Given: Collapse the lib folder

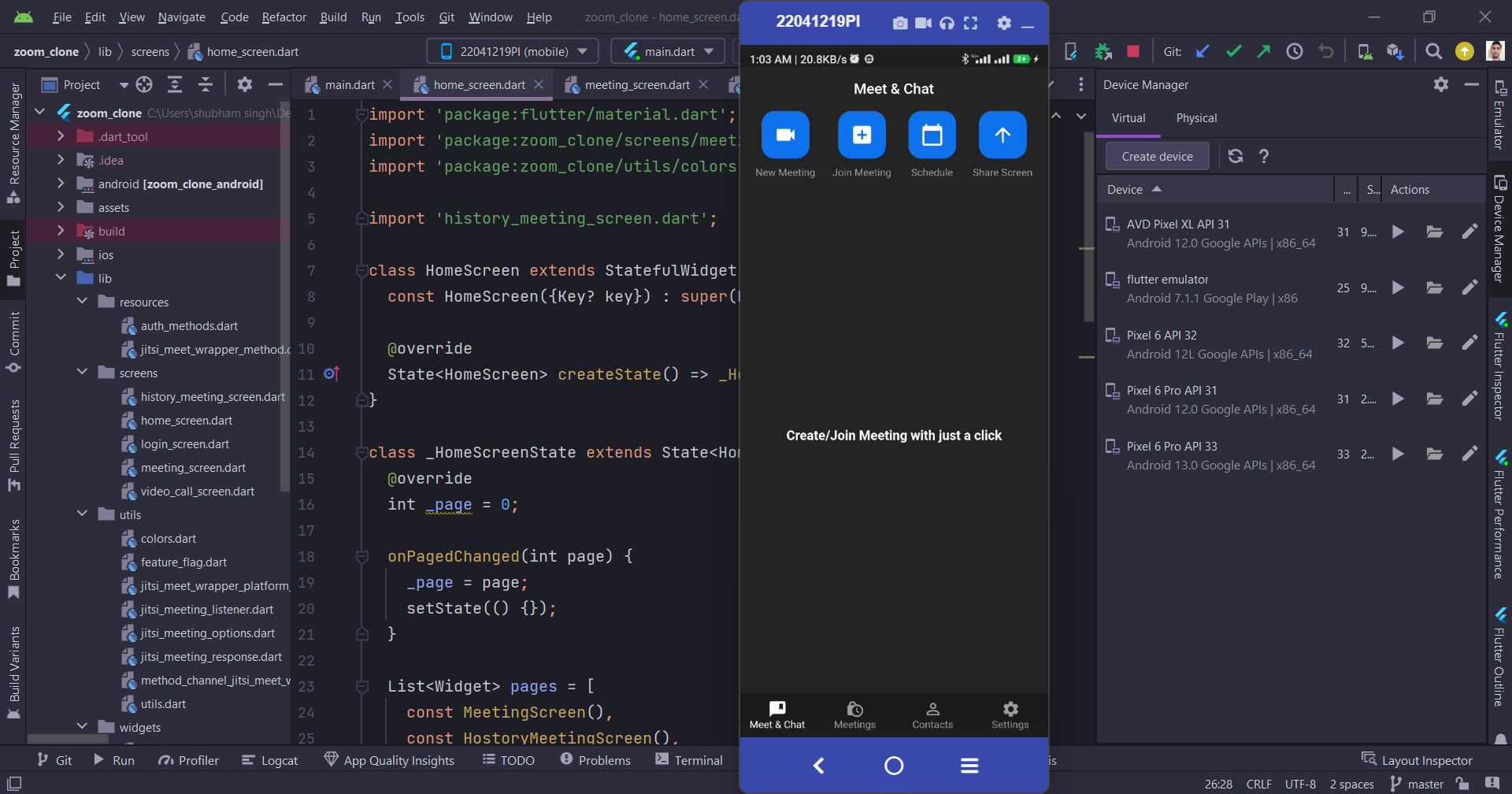Looking at the screenshot, I should (x=61, y=278).
